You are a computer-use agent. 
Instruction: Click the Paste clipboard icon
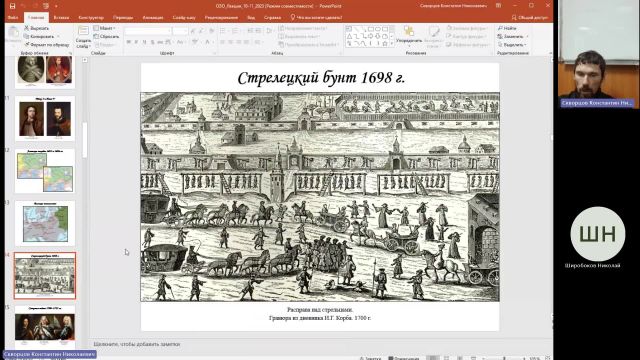(x=13, y=33)
